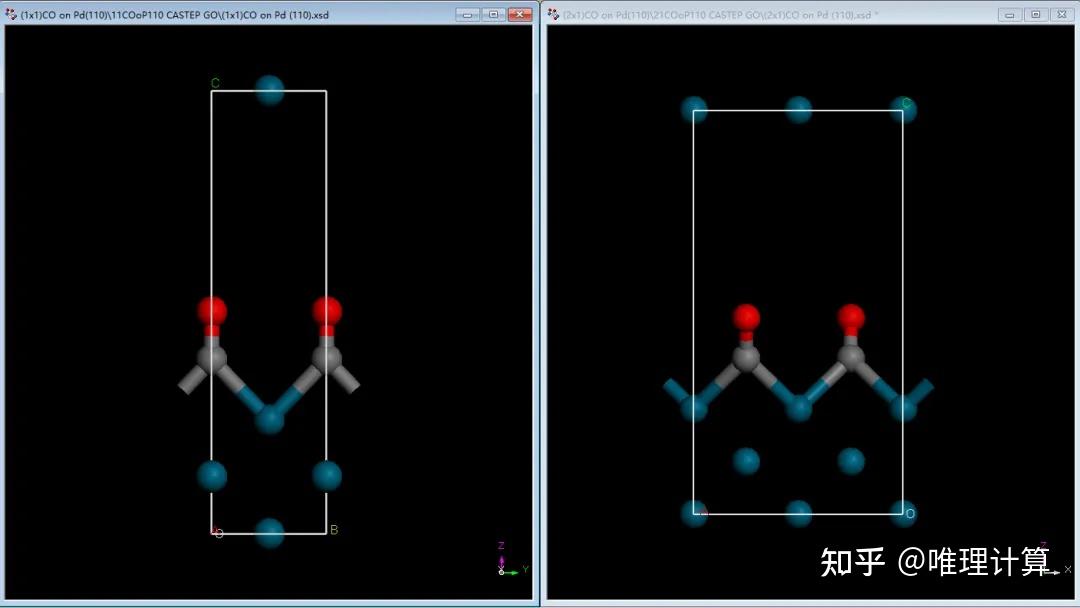
Task: Select the bottom-middle Pd atom in the (2x1) window
Action: [x=799, y=514]
